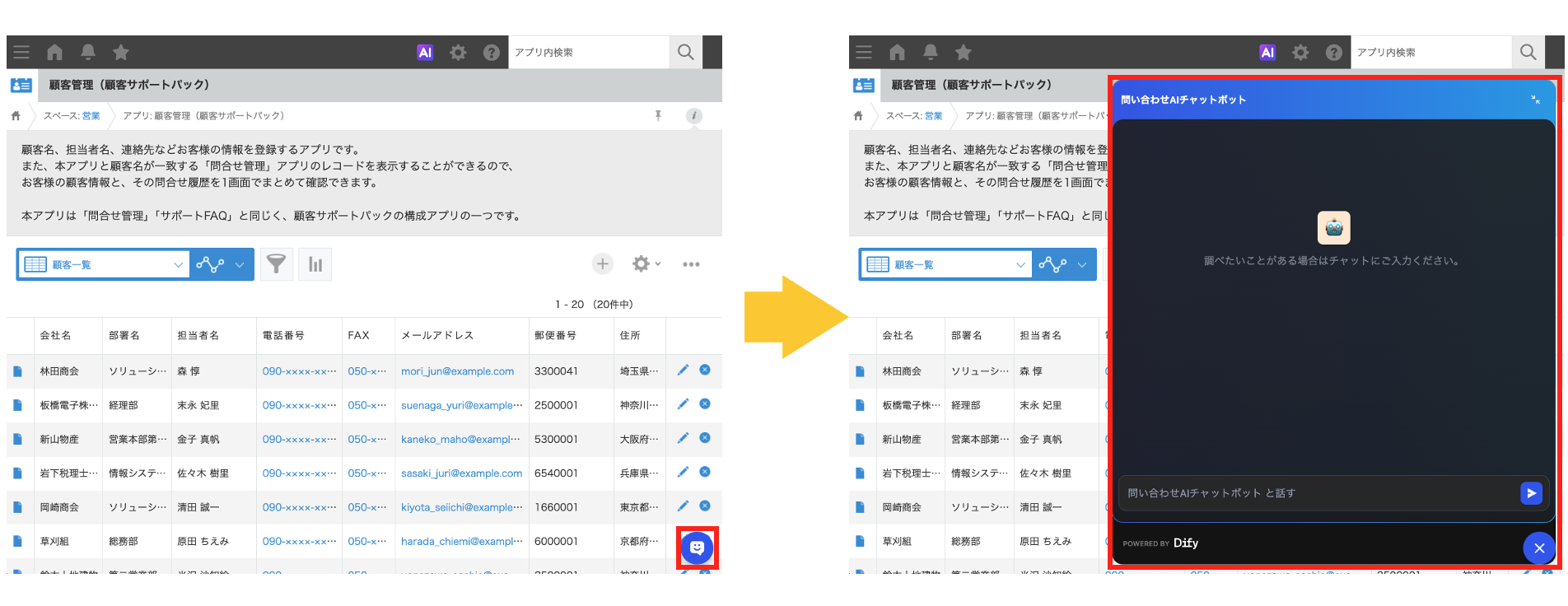Open the hamburger menu in the right screenshot
This screenshot has width=1568, height=606.
864,52
